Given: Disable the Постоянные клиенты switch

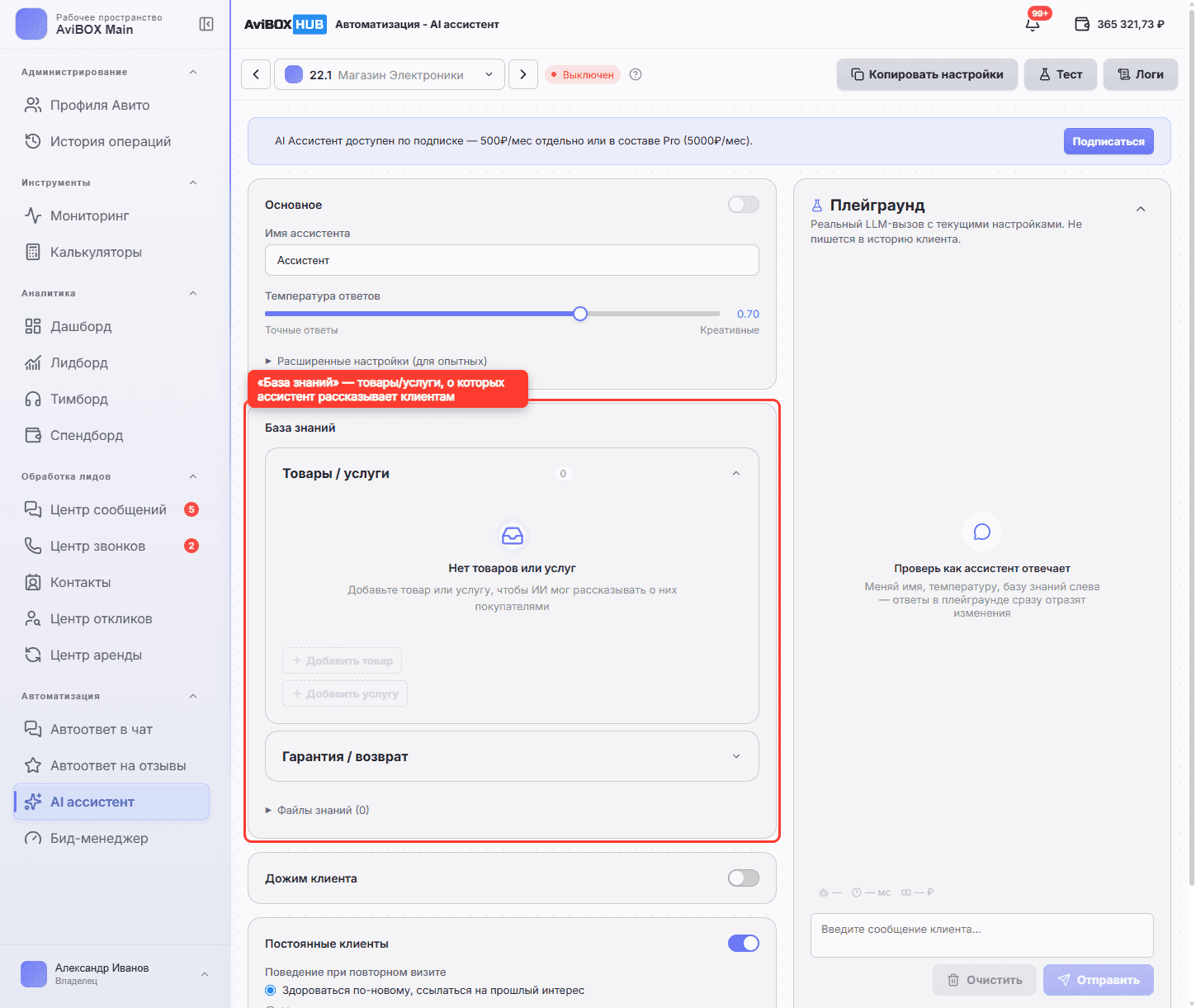Looking at the screenshot, I should click(x=744, y=944).
